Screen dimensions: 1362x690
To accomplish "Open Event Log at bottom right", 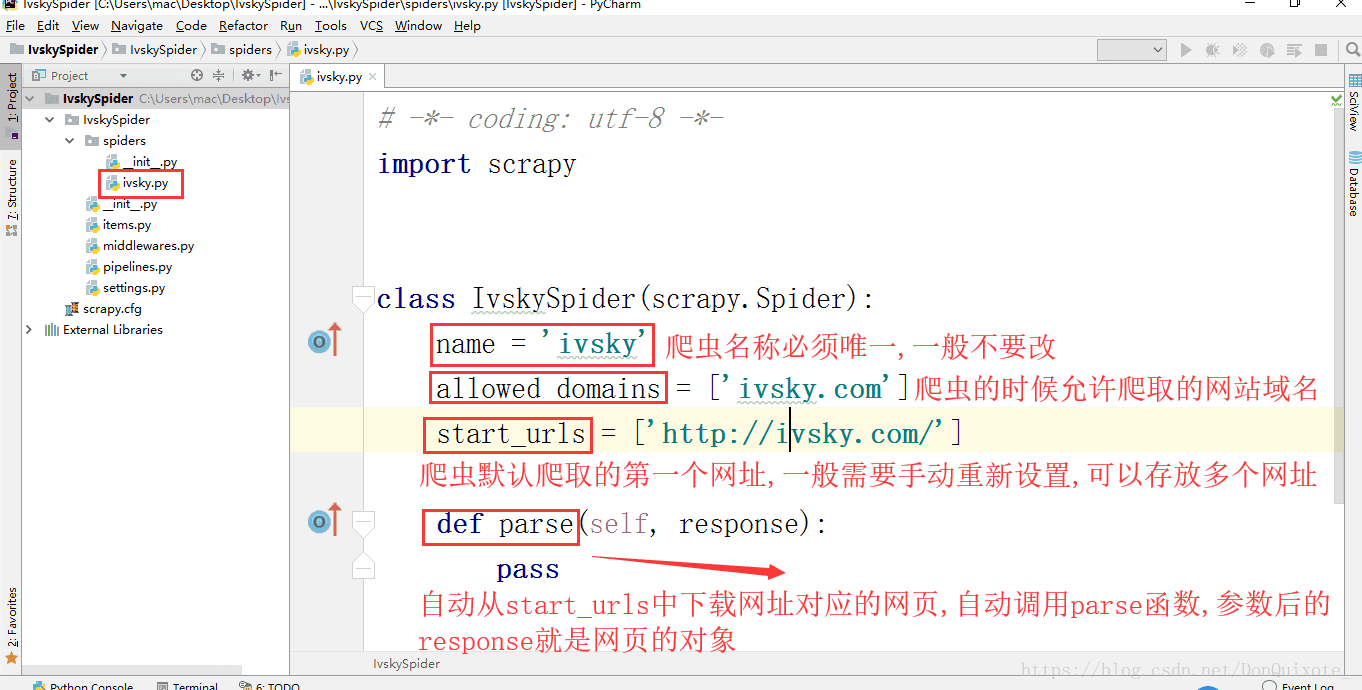I will pyautogui.click(x=1300, y=686).
